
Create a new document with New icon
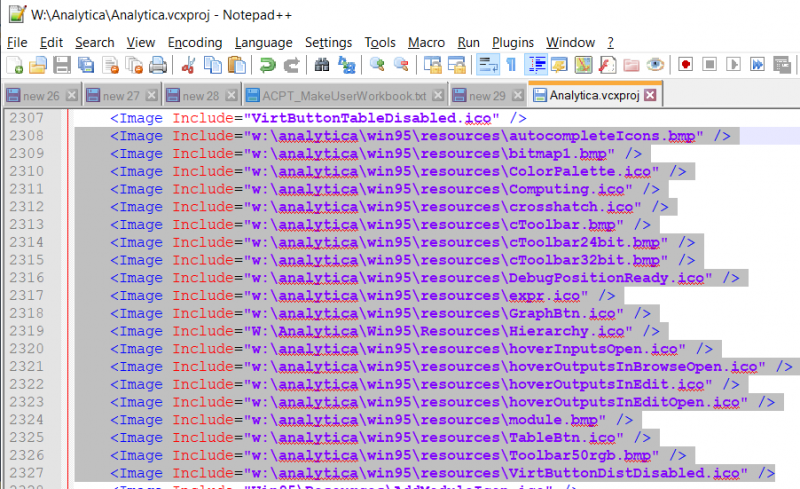point(14,65)
